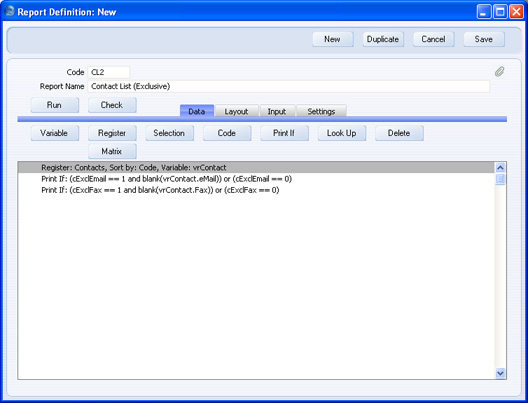Select the Settings tab
Screen dimensions: 528x403
(x=321, y=111)
